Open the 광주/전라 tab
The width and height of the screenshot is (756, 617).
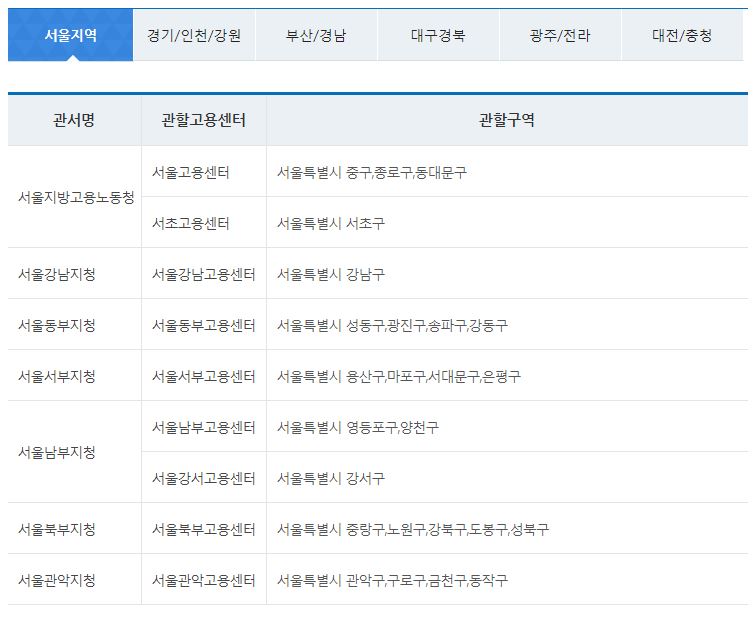(x=560, y=35)
